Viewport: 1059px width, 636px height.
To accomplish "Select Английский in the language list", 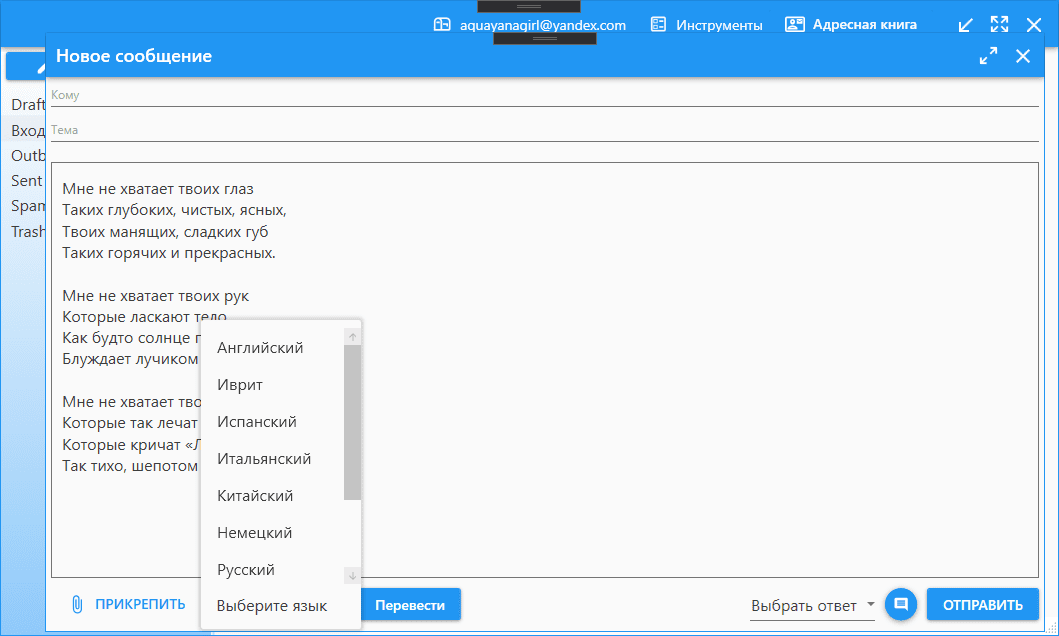I will (260, 348).
